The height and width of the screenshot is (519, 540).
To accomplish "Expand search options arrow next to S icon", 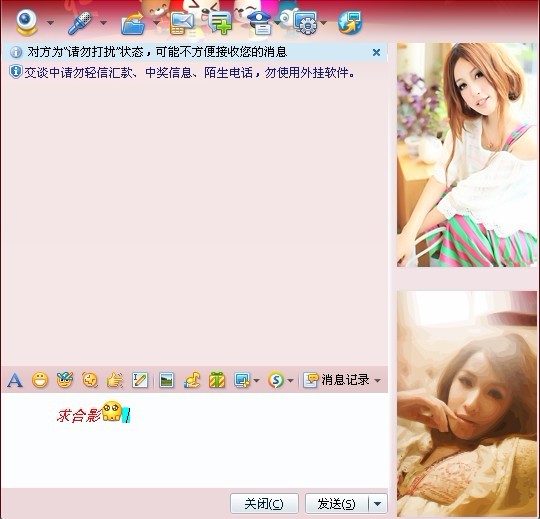I will (290, 381).
